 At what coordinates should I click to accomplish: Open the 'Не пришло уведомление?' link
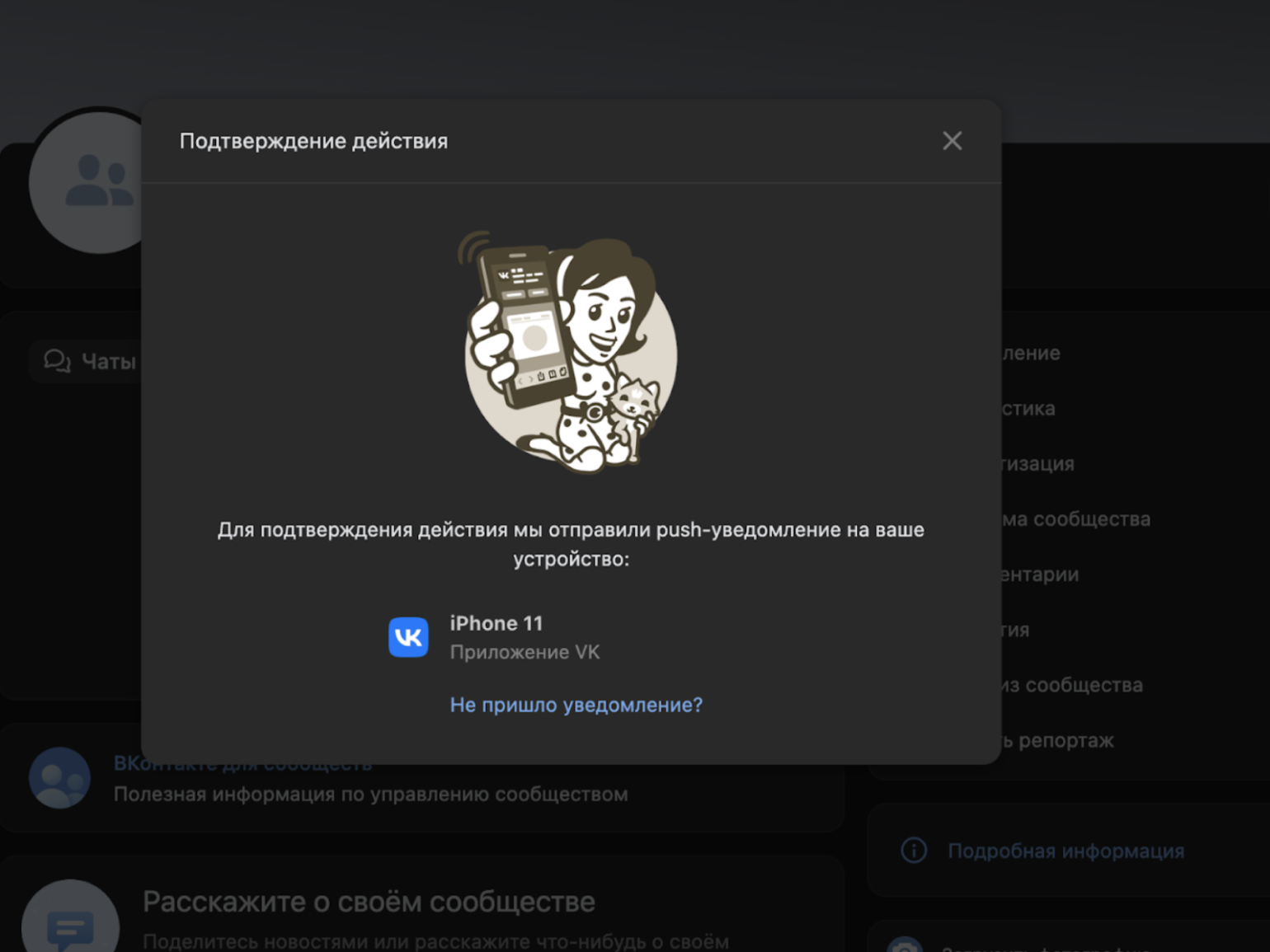coord(576,705)
